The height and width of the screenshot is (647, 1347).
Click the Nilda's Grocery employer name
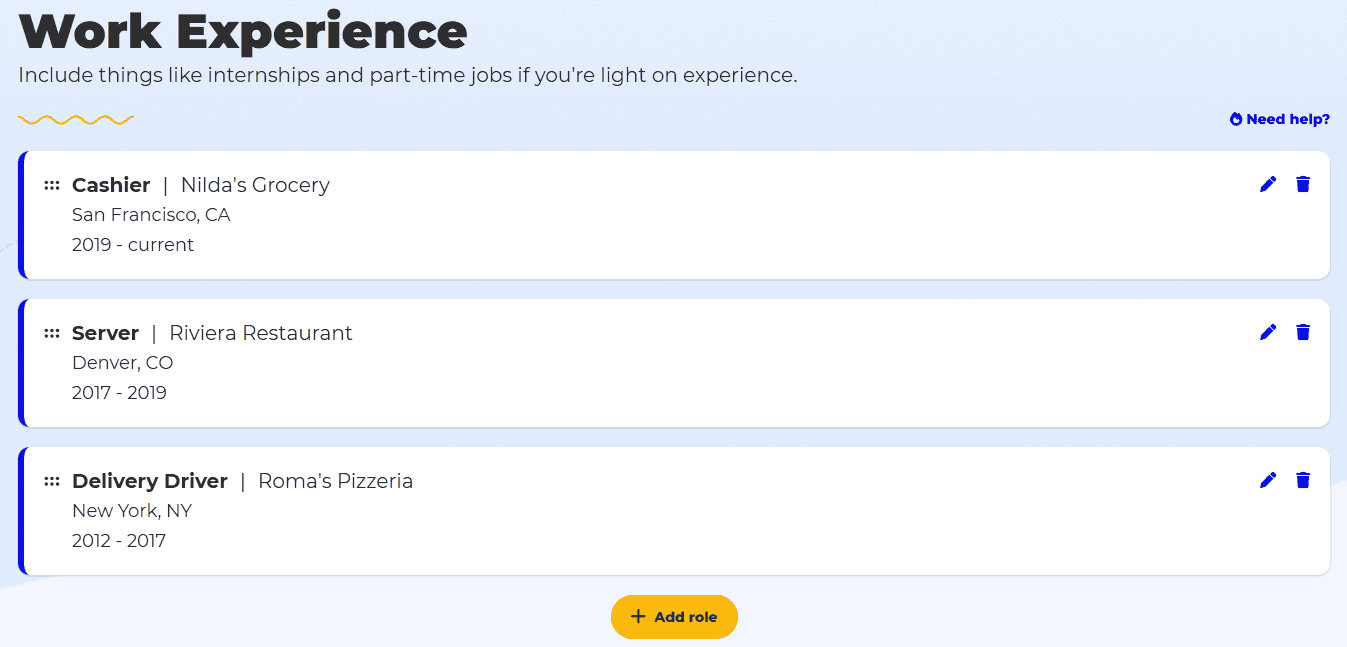coord(254,184)
